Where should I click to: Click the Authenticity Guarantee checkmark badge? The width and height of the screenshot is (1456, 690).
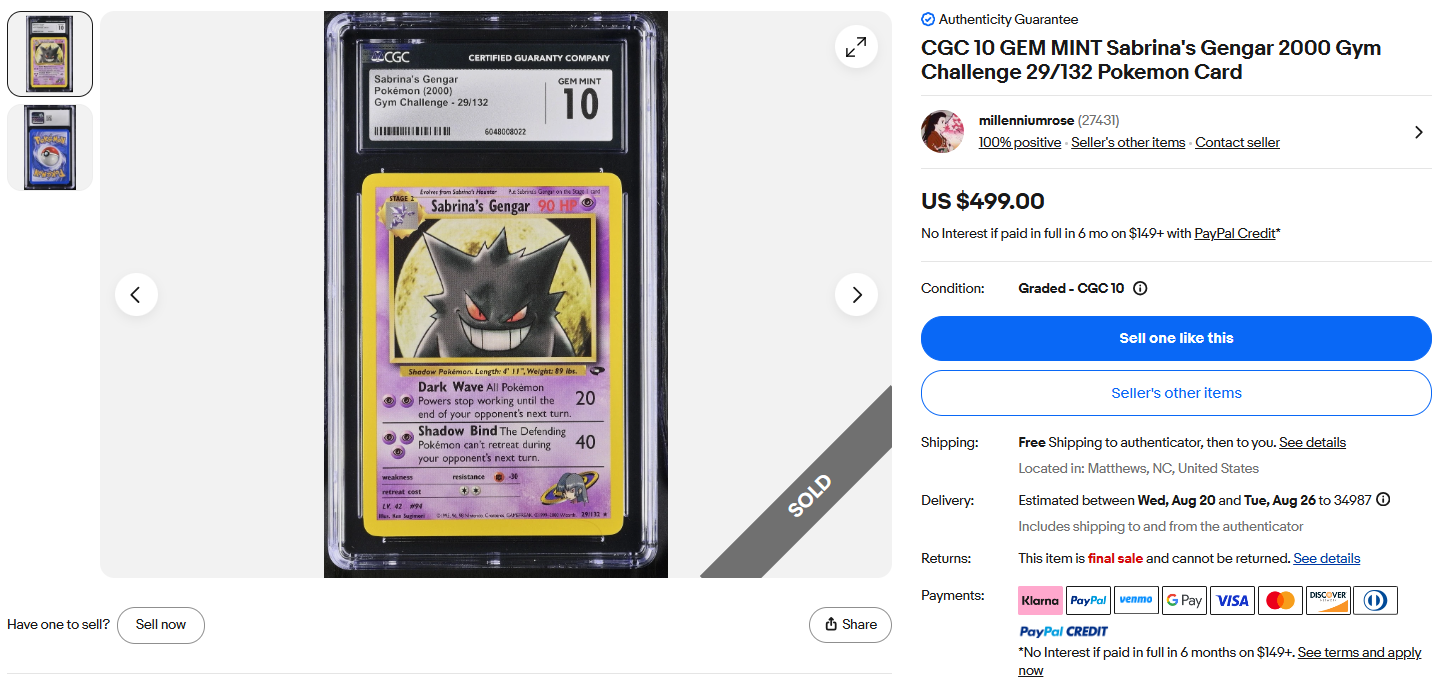pyautogui.click(x=928, y=19)
